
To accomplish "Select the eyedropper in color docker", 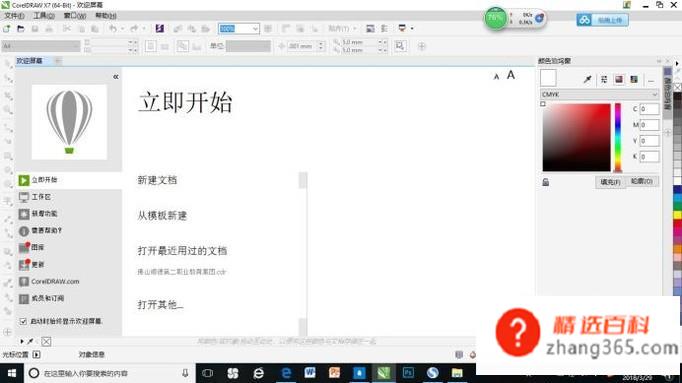I will tap(587, 79).
